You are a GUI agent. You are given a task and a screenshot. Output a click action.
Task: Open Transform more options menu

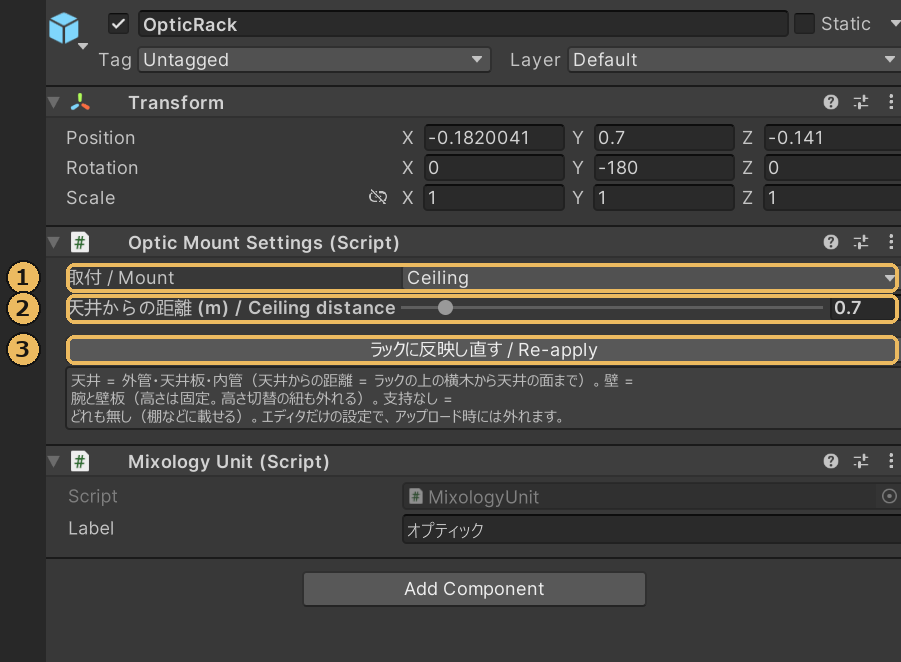pyautogui.click(x=891, y=102)
